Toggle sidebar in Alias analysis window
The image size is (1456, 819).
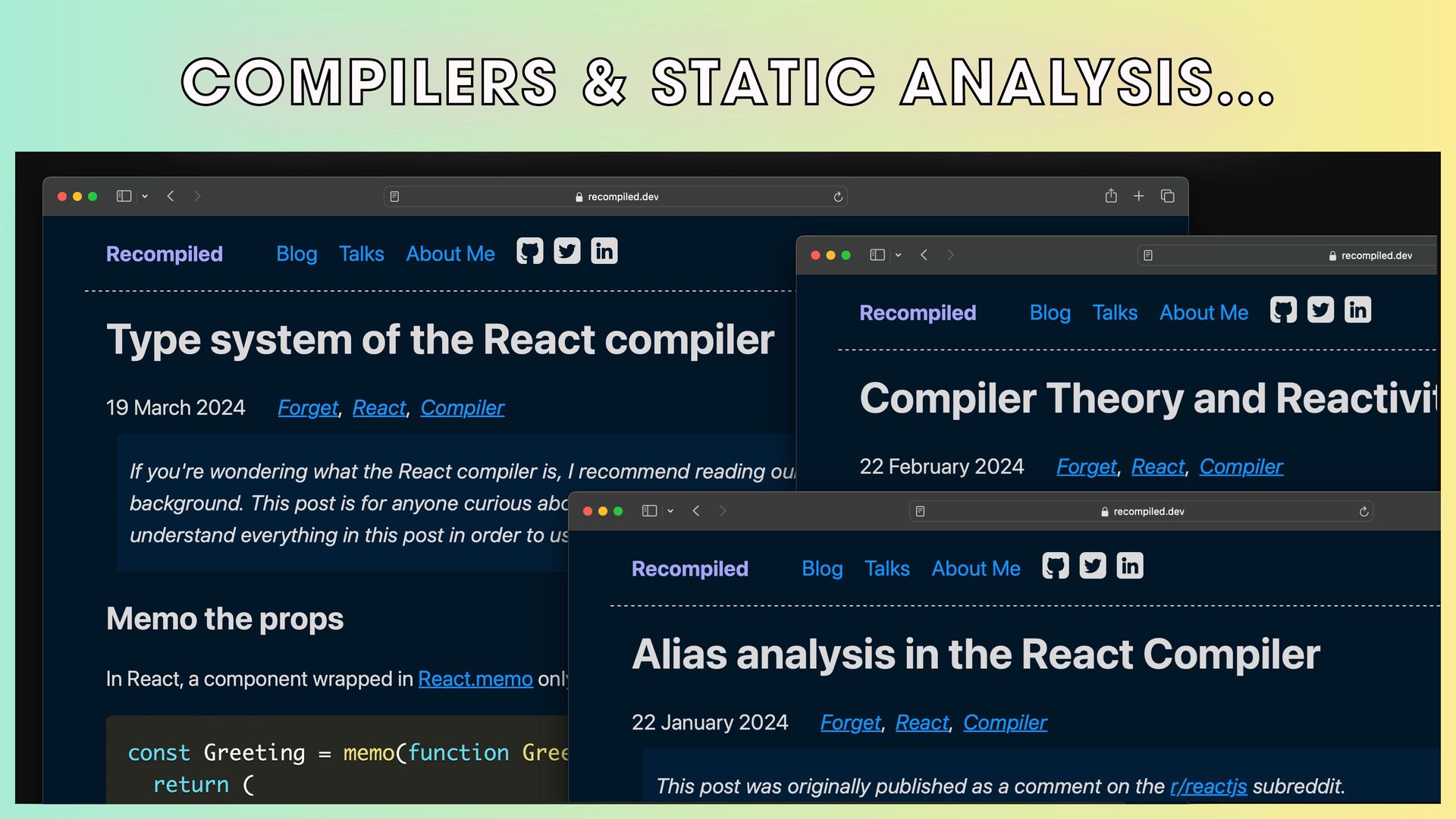(x=649, y=511)
